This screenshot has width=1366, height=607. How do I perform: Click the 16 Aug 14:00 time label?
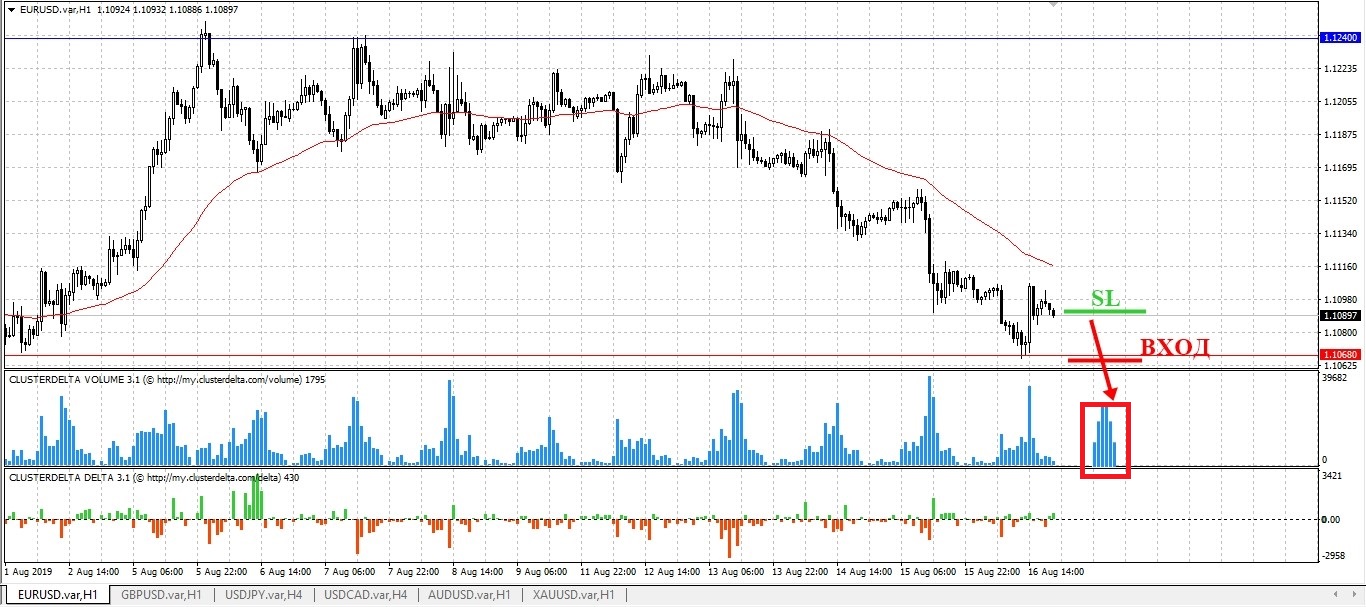[1055, 573]
